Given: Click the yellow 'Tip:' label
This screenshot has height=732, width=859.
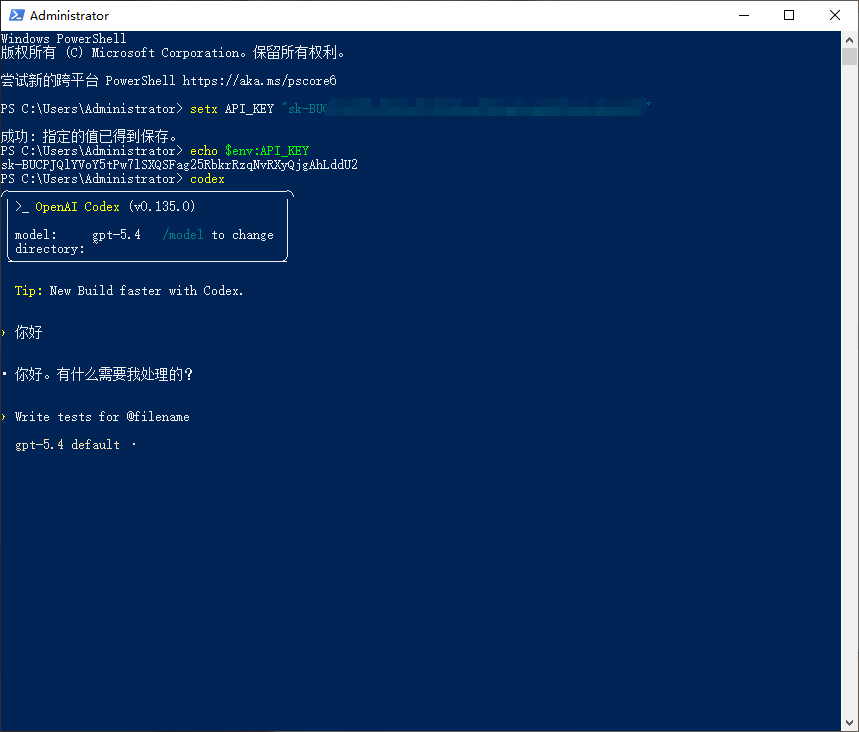Looking at the screenshot, I should [x=28, y=291].
